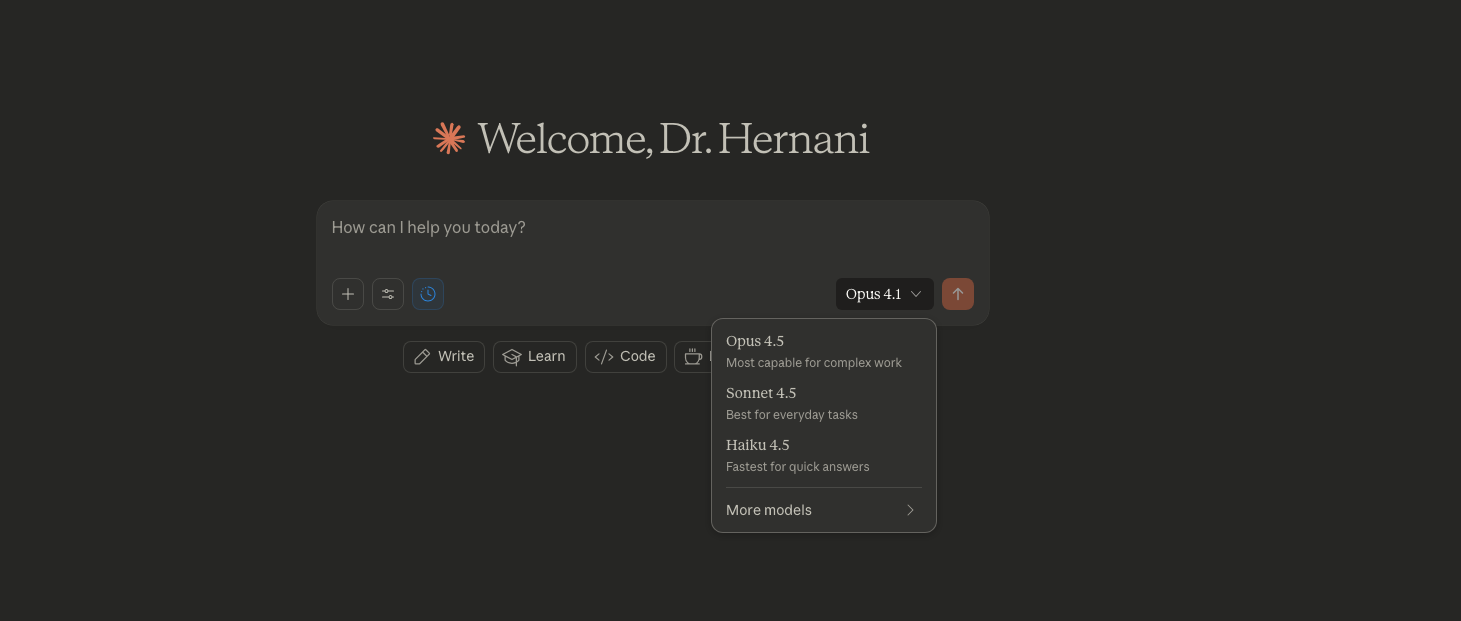
Task: Click the pencil icon on Write chip
Action: [422, 357]
